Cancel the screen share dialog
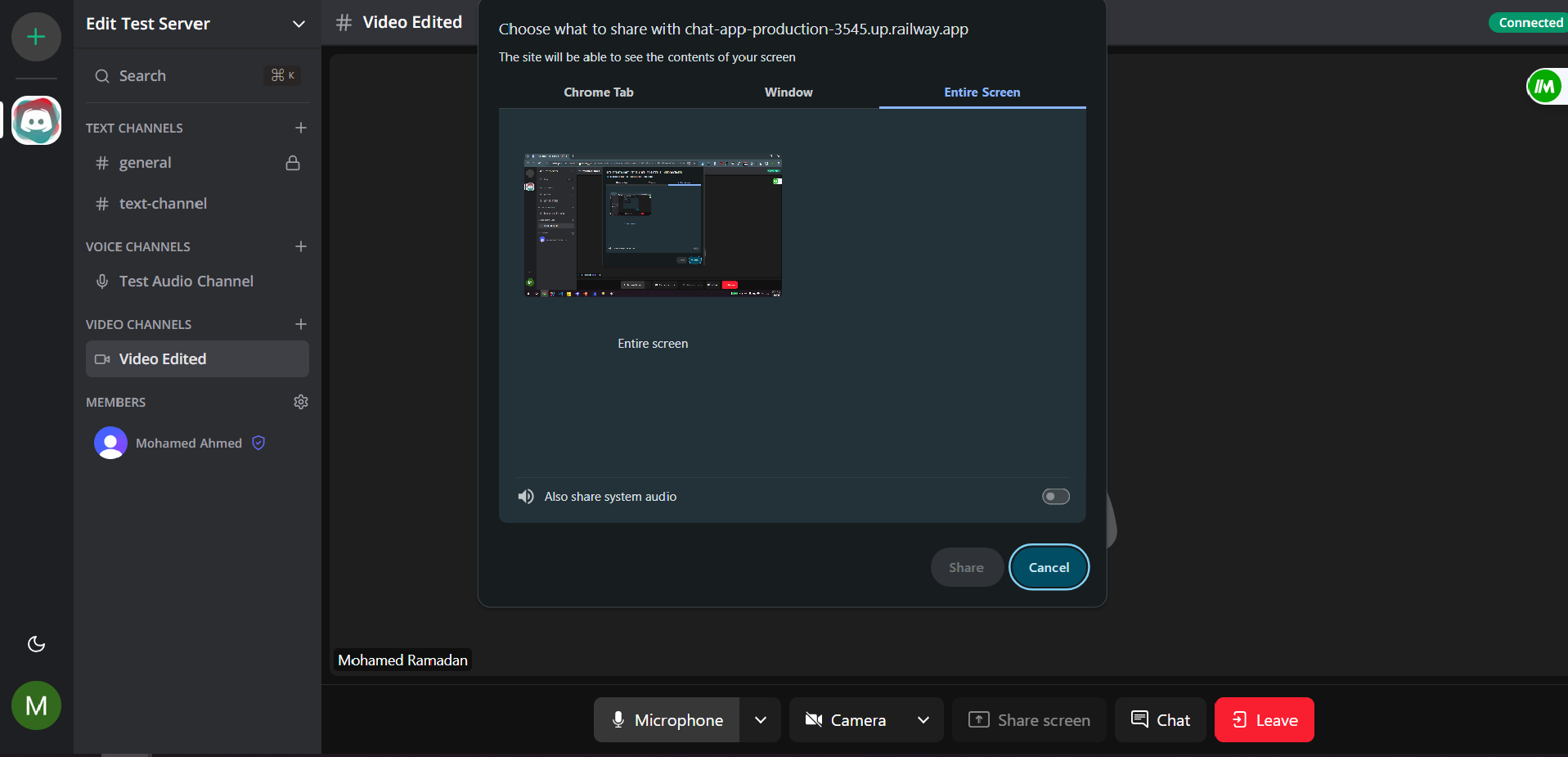Viewport: 1568px width, 757px height. [1049, 567]
